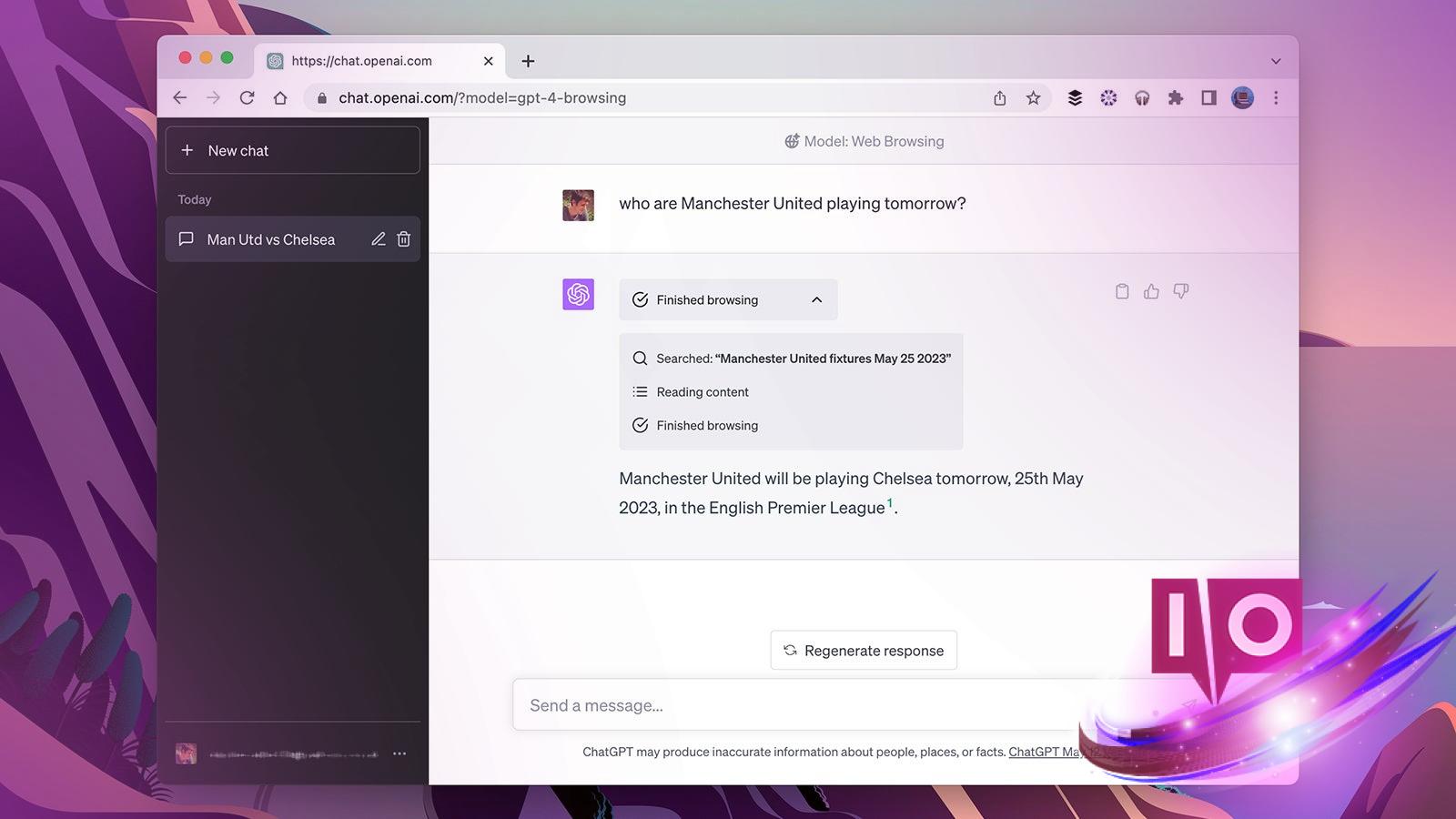Open the stacked layers extension icon
This screenshot has height=819, width=1456.
coord(1075,97)
